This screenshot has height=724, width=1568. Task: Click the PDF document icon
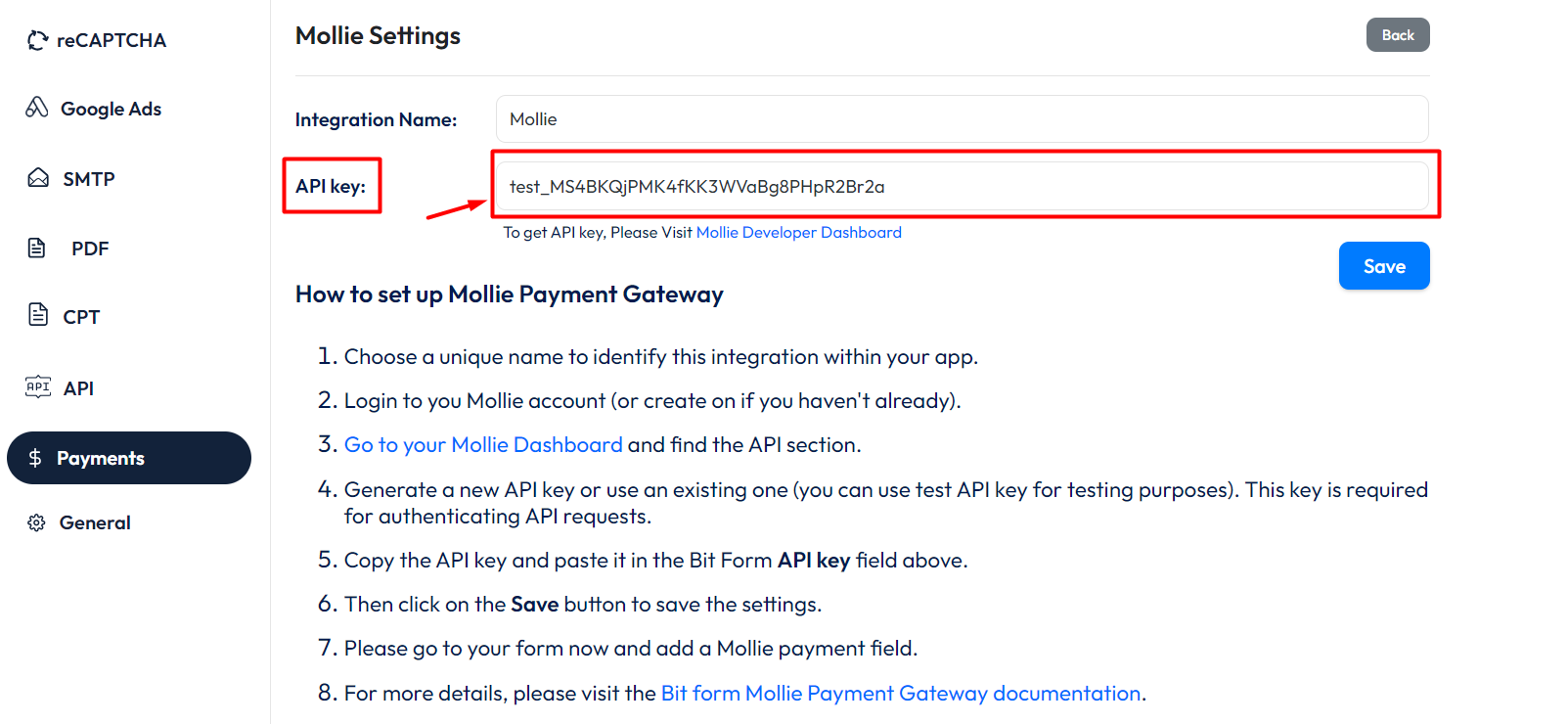tap(37, 248)
